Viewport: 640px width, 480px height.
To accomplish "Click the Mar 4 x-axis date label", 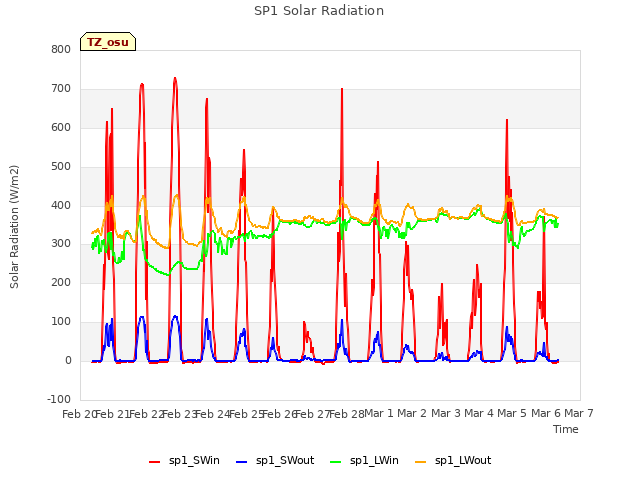I will click(x=479, y=413).
